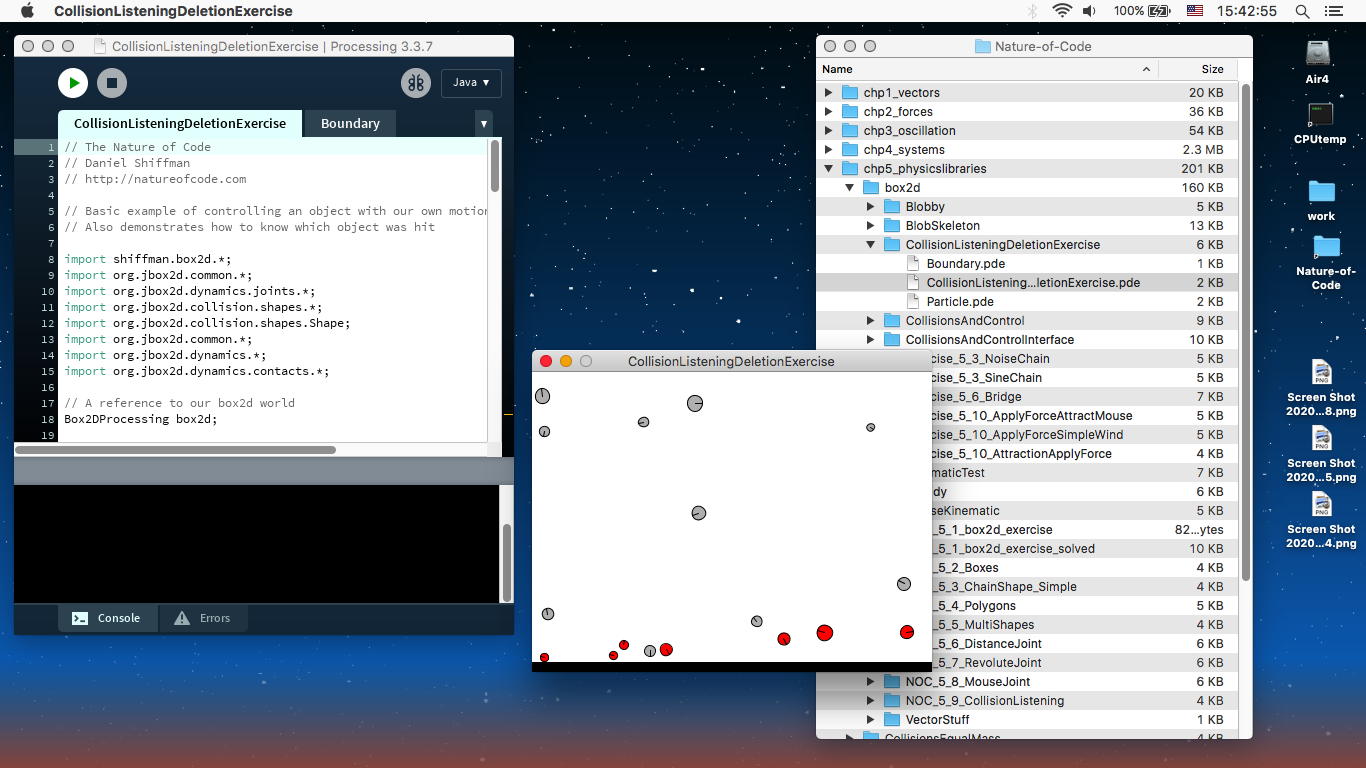
Task: Click the Wi-Fi status icon
Action: tap(1061, 11)
